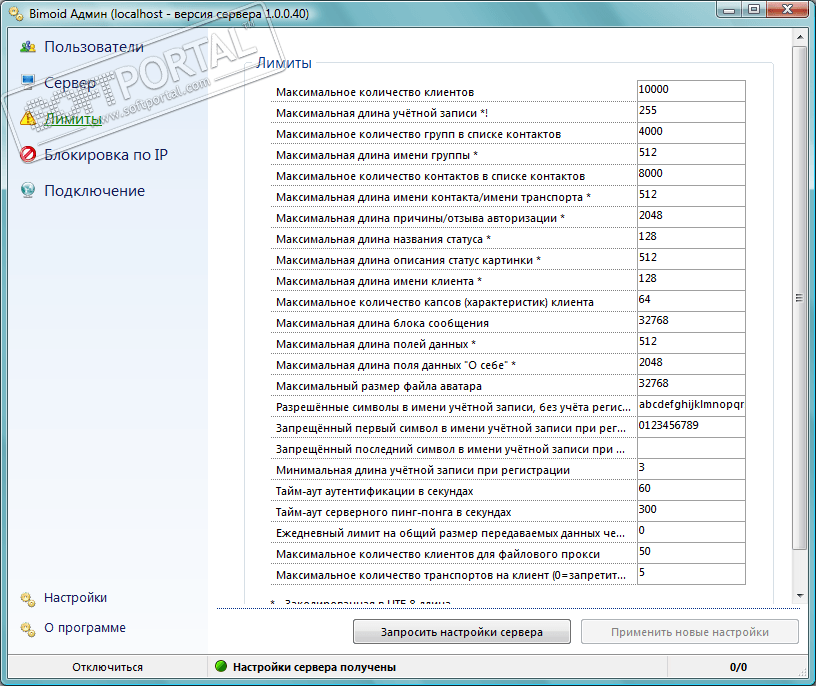The image size is (816, 686).
Task: Click Применить новые настройки button
Action: pyautogui.click(x=690, y=631)
